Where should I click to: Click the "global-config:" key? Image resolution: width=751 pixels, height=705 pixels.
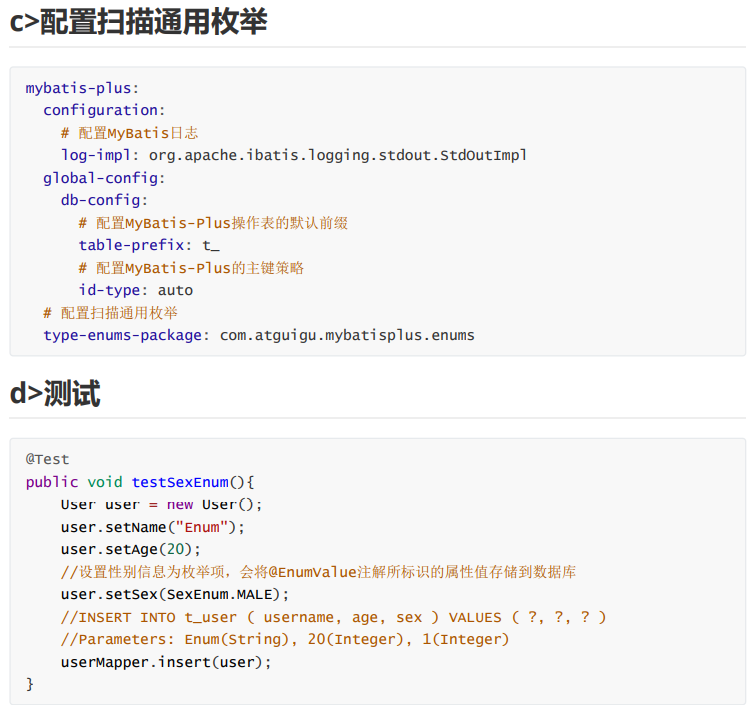click(x=104, y=178)
